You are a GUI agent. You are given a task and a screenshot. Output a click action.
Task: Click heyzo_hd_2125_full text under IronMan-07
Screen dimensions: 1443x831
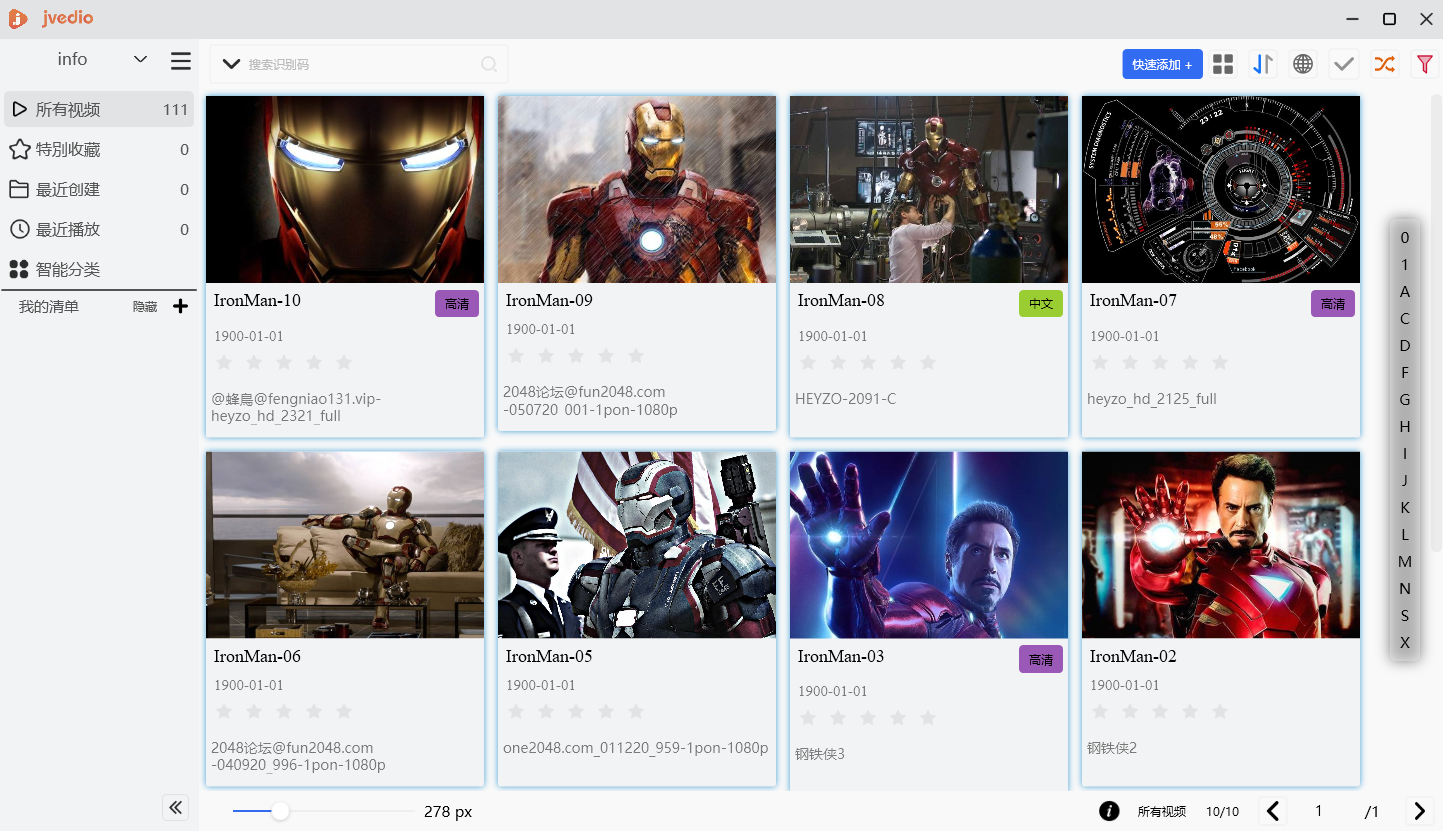point(1152,399)
